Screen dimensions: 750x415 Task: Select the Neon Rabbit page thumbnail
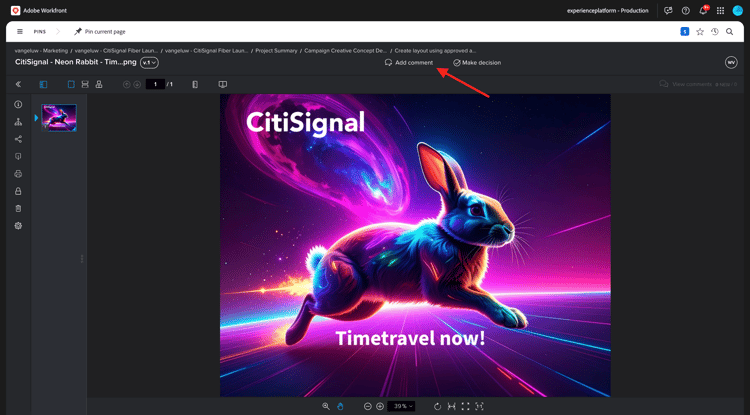59,118
